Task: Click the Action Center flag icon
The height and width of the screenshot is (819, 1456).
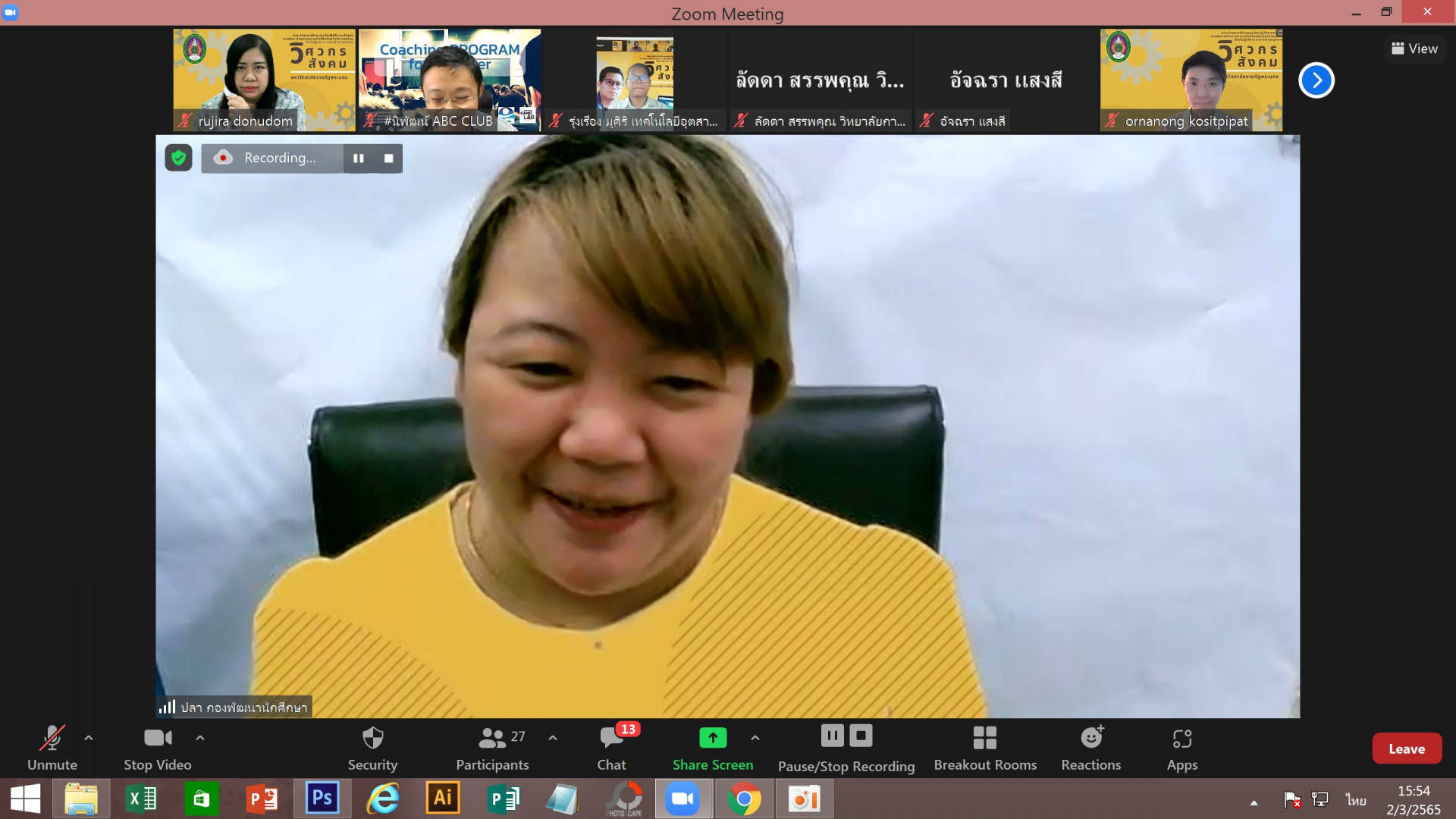Action: click(1292, 800)
